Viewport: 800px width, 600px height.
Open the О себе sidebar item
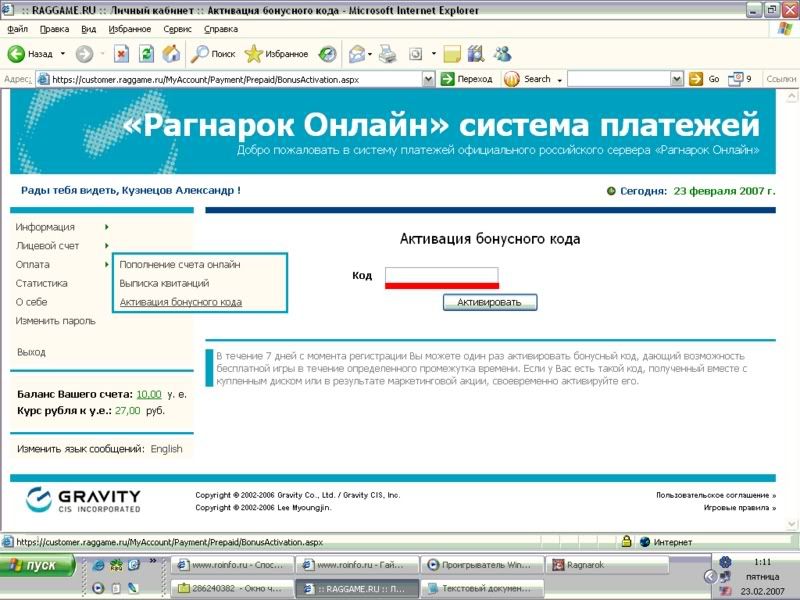pos(31,302)
